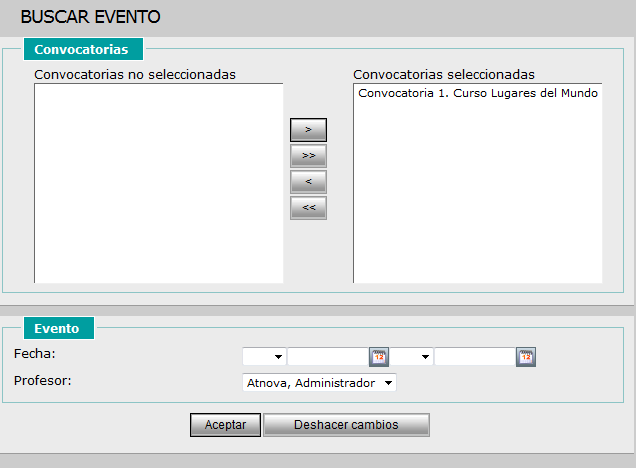
Task: Click inside the Convocatorias no seleccionadas list
Action: (x=159, y=183)
